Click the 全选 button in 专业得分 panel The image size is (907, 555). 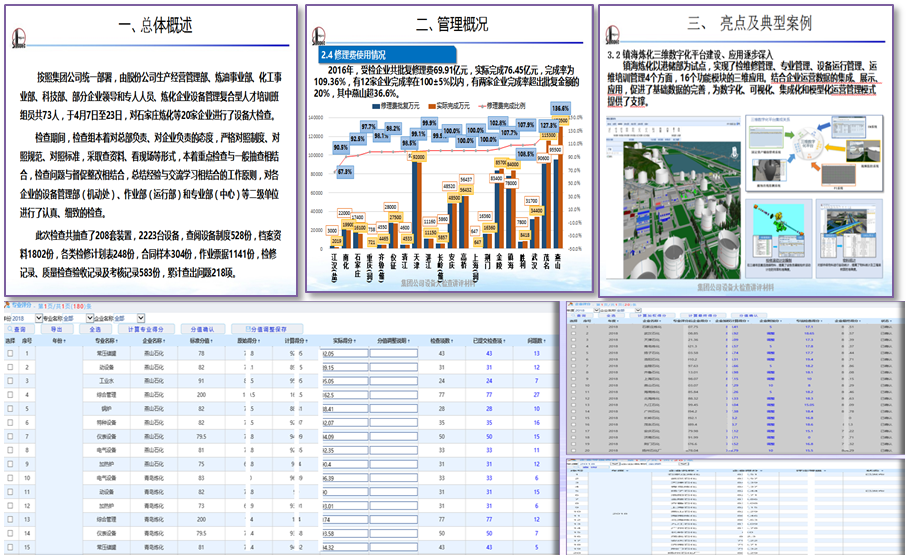coord(94,329)
